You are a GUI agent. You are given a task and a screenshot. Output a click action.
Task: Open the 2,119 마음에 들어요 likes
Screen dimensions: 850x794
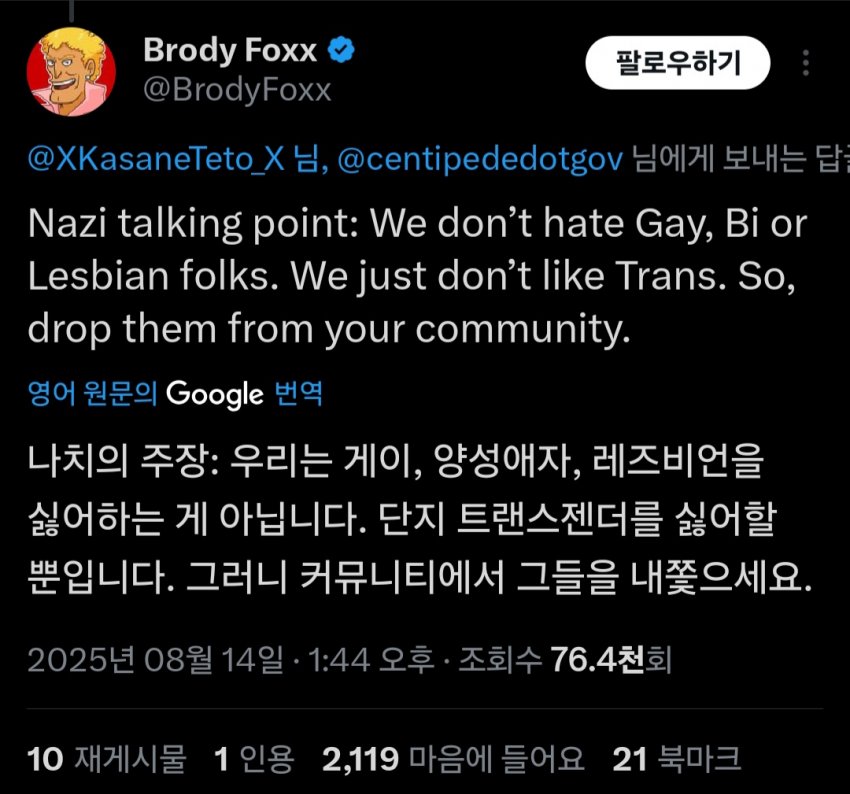(452, 760)
